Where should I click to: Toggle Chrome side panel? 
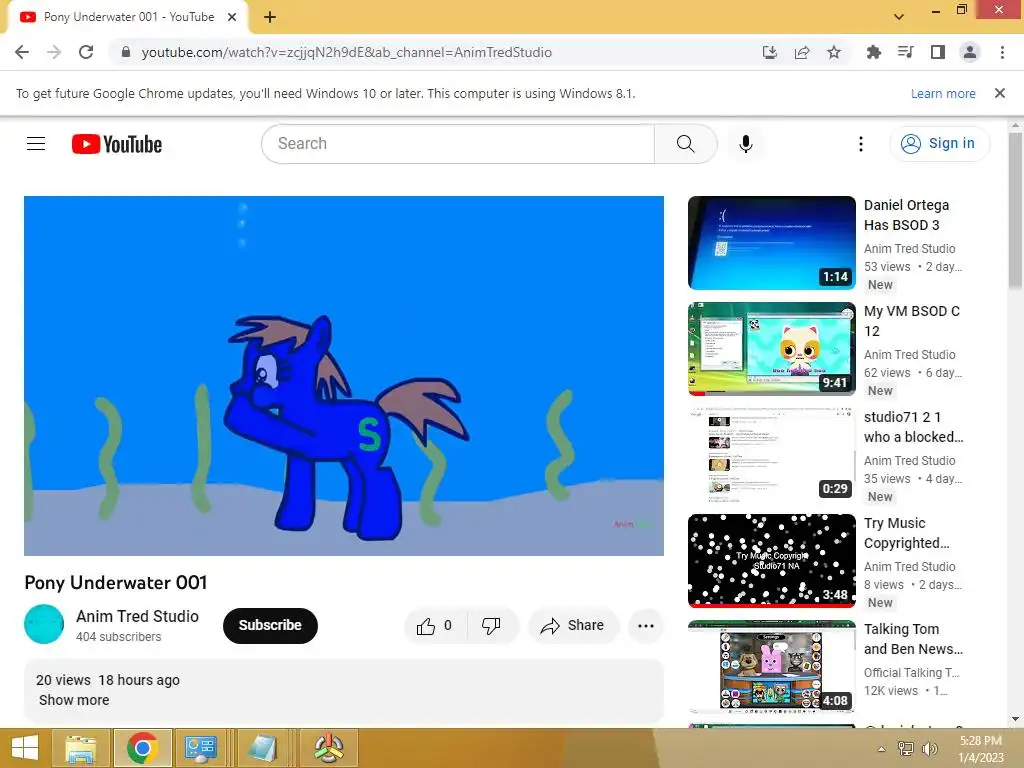[x=938, y=52]
